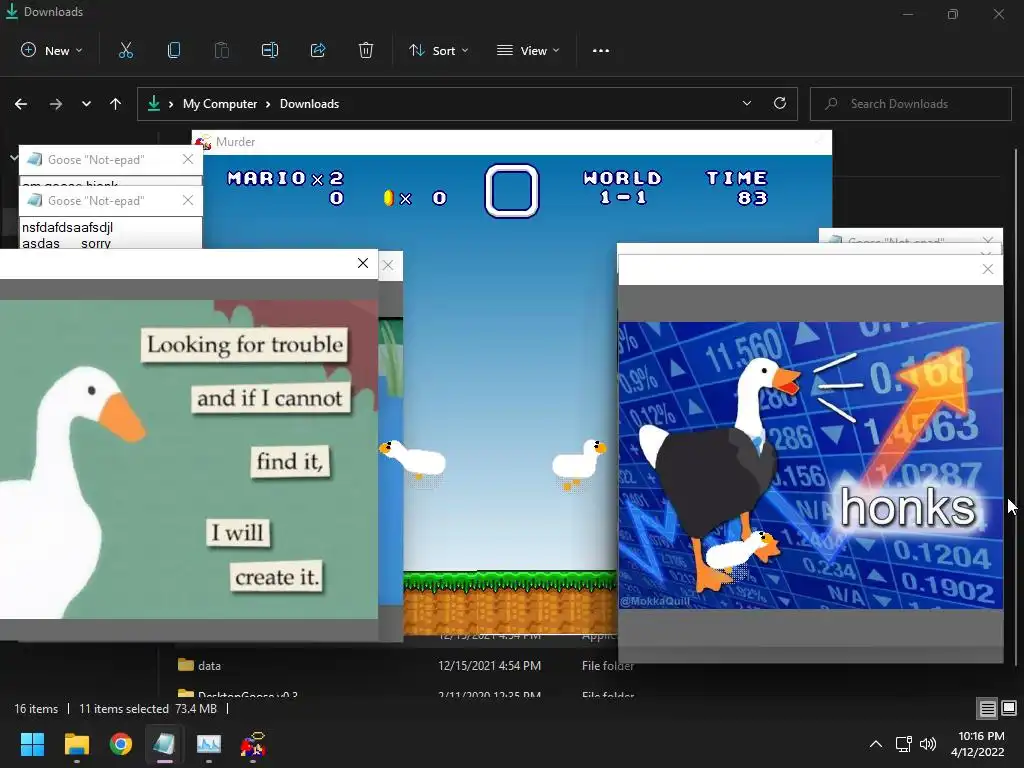Click the Share icon in toolbar
Screen dimensions: 1024x768
[x=318, y=50]
